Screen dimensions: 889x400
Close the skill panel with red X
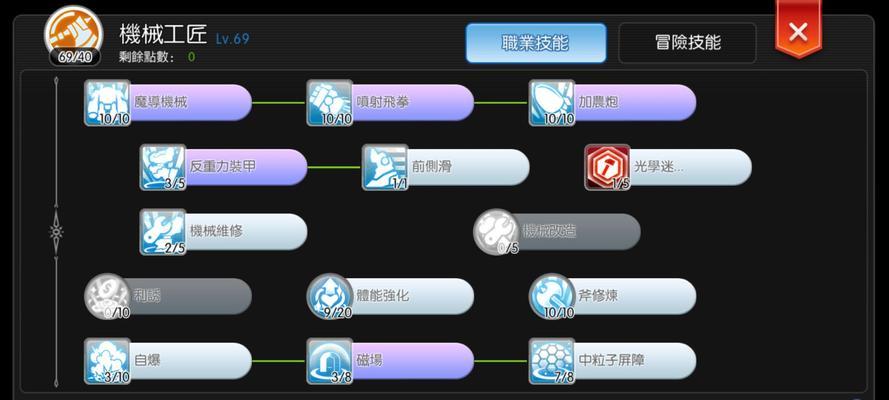(x=798, y=29)
